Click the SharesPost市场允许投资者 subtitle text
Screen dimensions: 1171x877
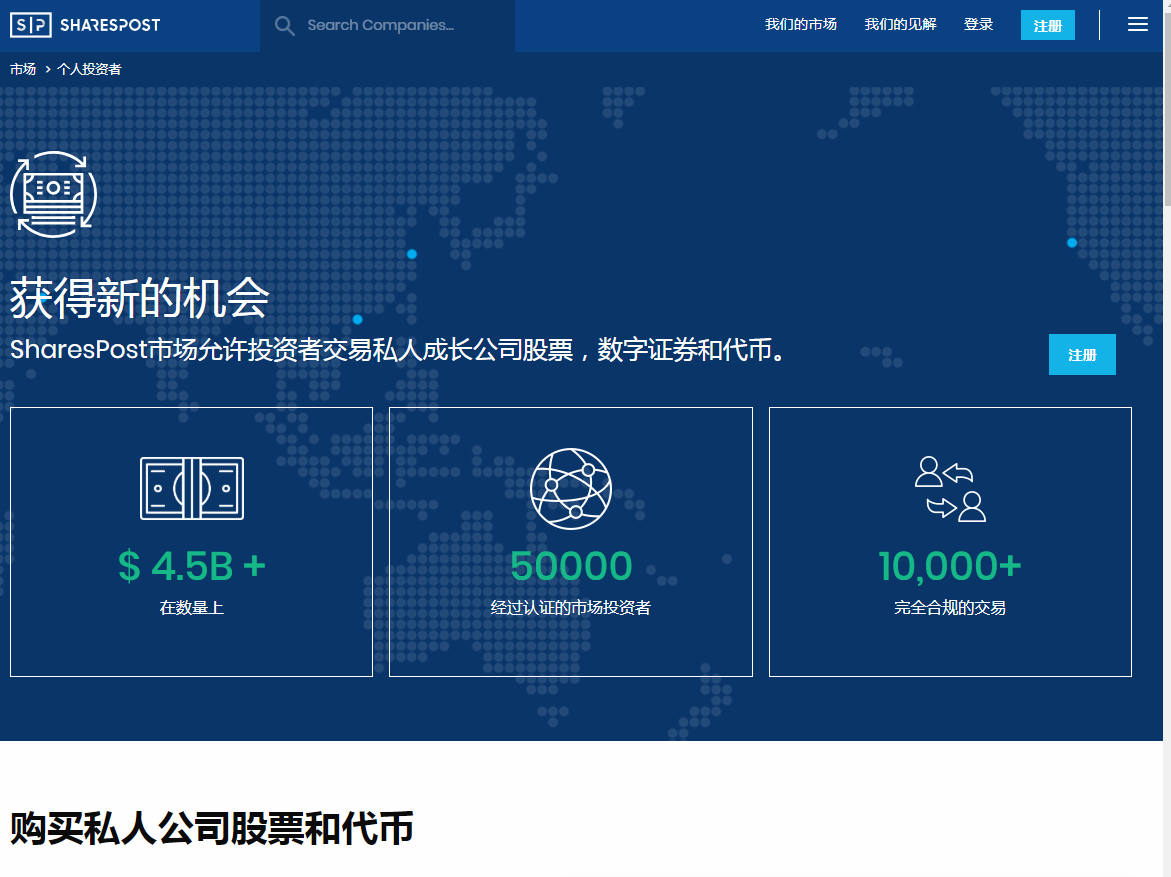[399, 350]
